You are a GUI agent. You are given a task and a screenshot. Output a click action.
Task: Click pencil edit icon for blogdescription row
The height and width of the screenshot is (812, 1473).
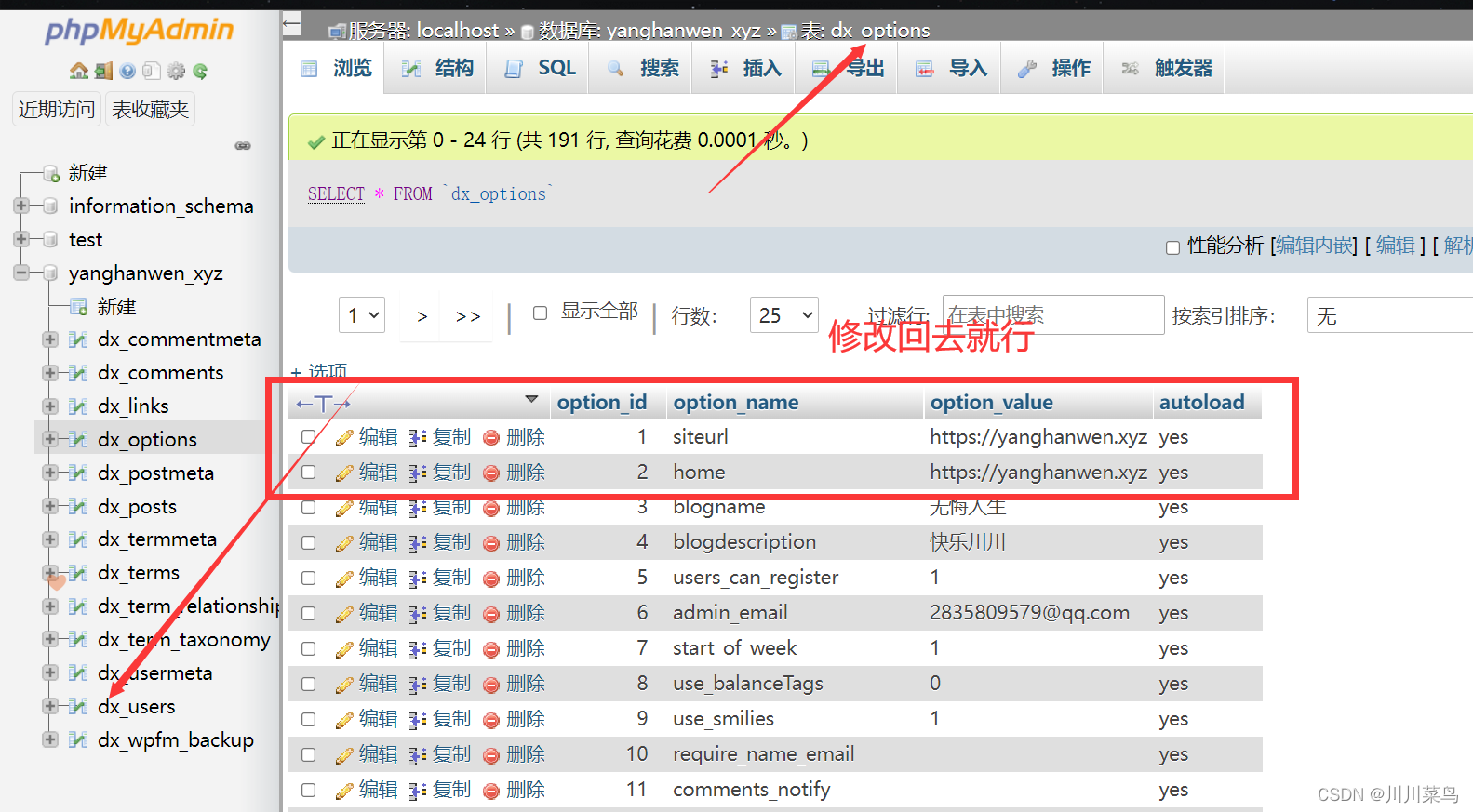[344, 543]
